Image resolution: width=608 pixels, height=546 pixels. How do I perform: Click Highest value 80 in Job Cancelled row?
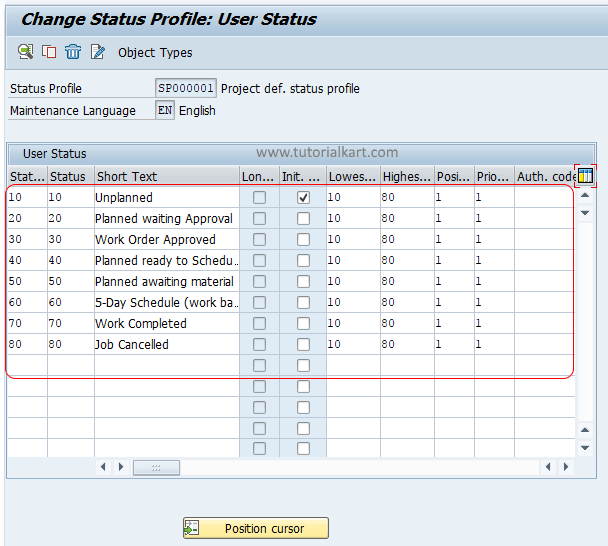(407, 344)
